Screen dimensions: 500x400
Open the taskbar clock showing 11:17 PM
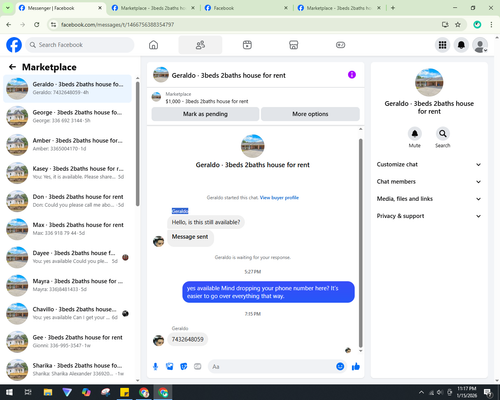(467, 392)
